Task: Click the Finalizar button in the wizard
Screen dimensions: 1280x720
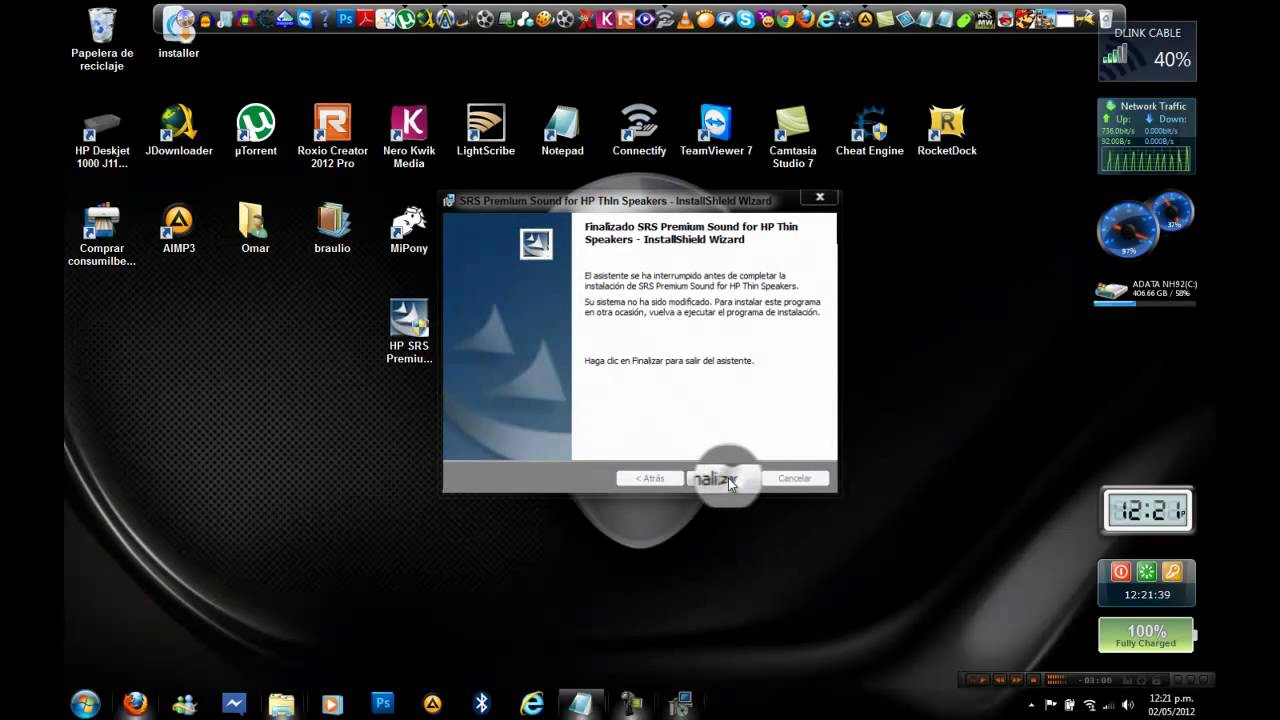Action: tap(723, 478)
